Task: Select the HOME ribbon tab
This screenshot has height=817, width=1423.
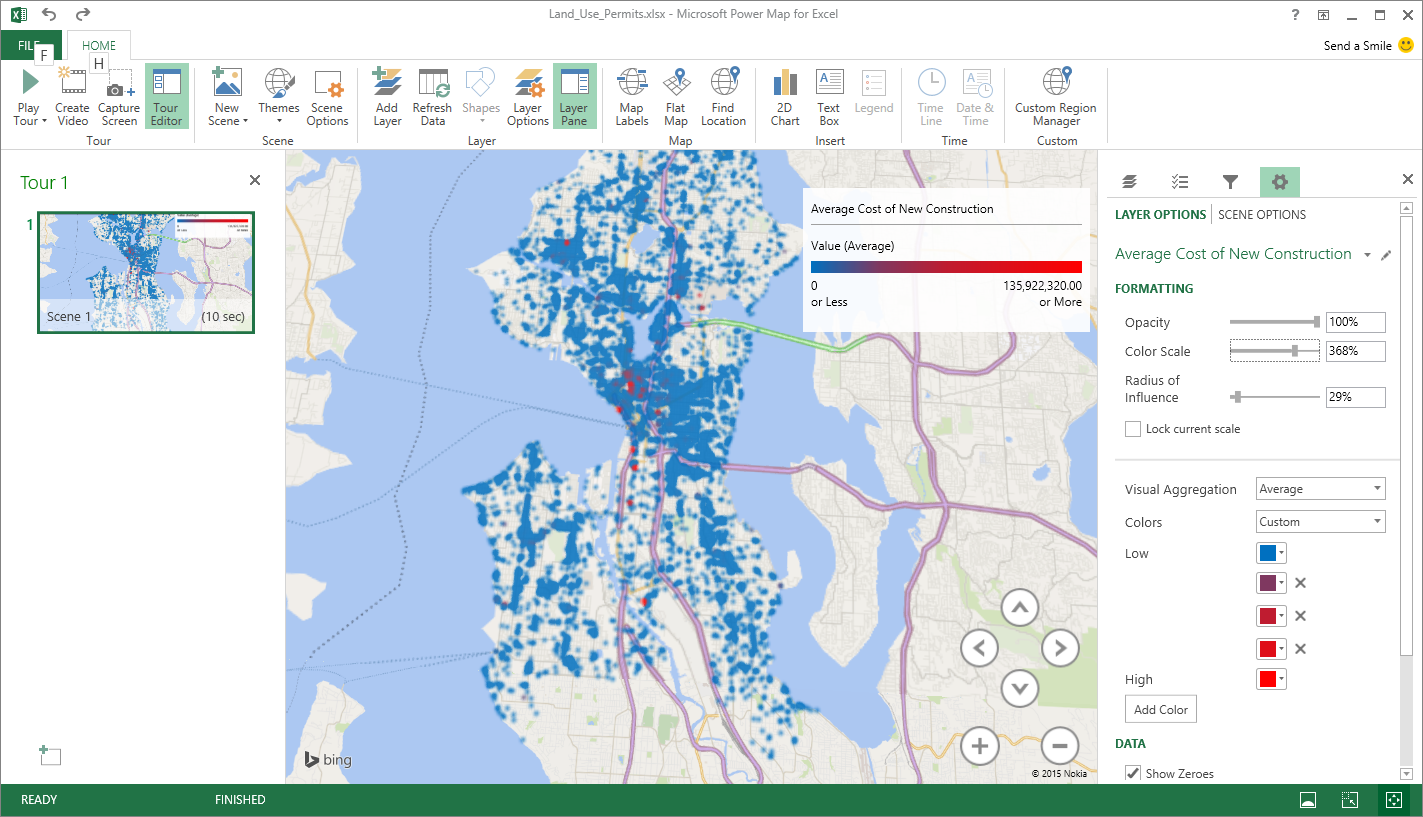Action: [99, 45]
